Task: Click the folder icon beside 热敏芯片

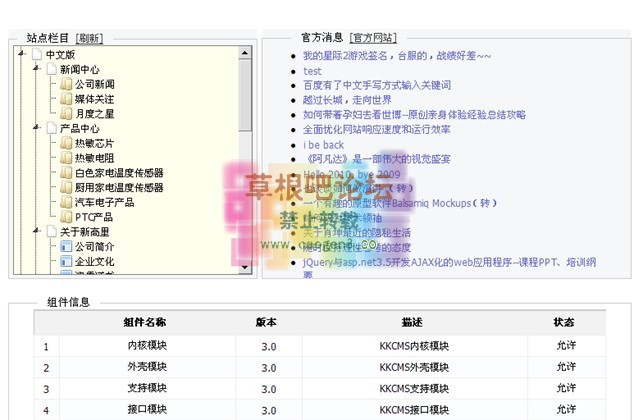Action: (66, 144)
